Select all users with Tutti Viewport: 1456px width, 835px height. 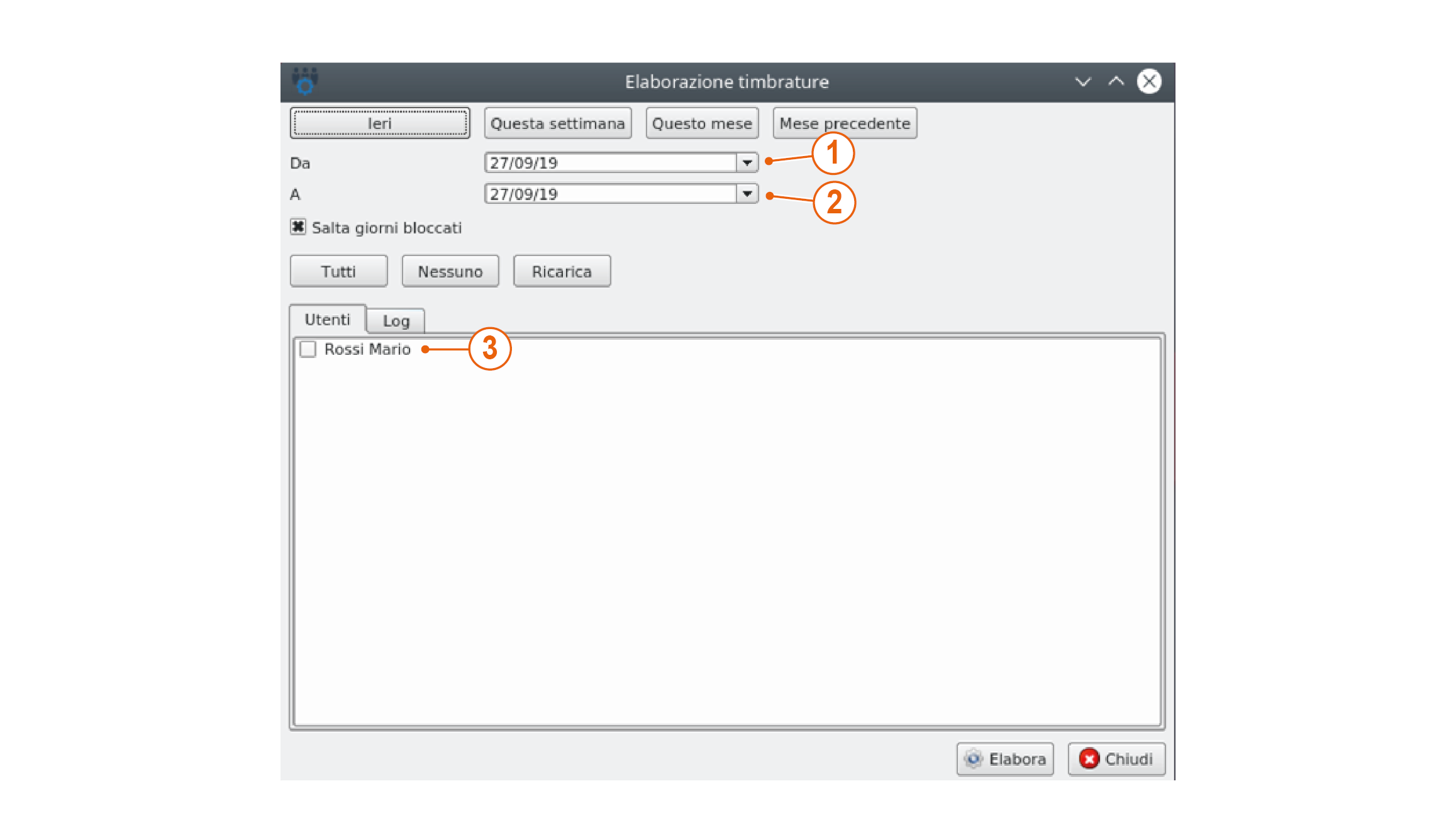(x=338, y=272)
